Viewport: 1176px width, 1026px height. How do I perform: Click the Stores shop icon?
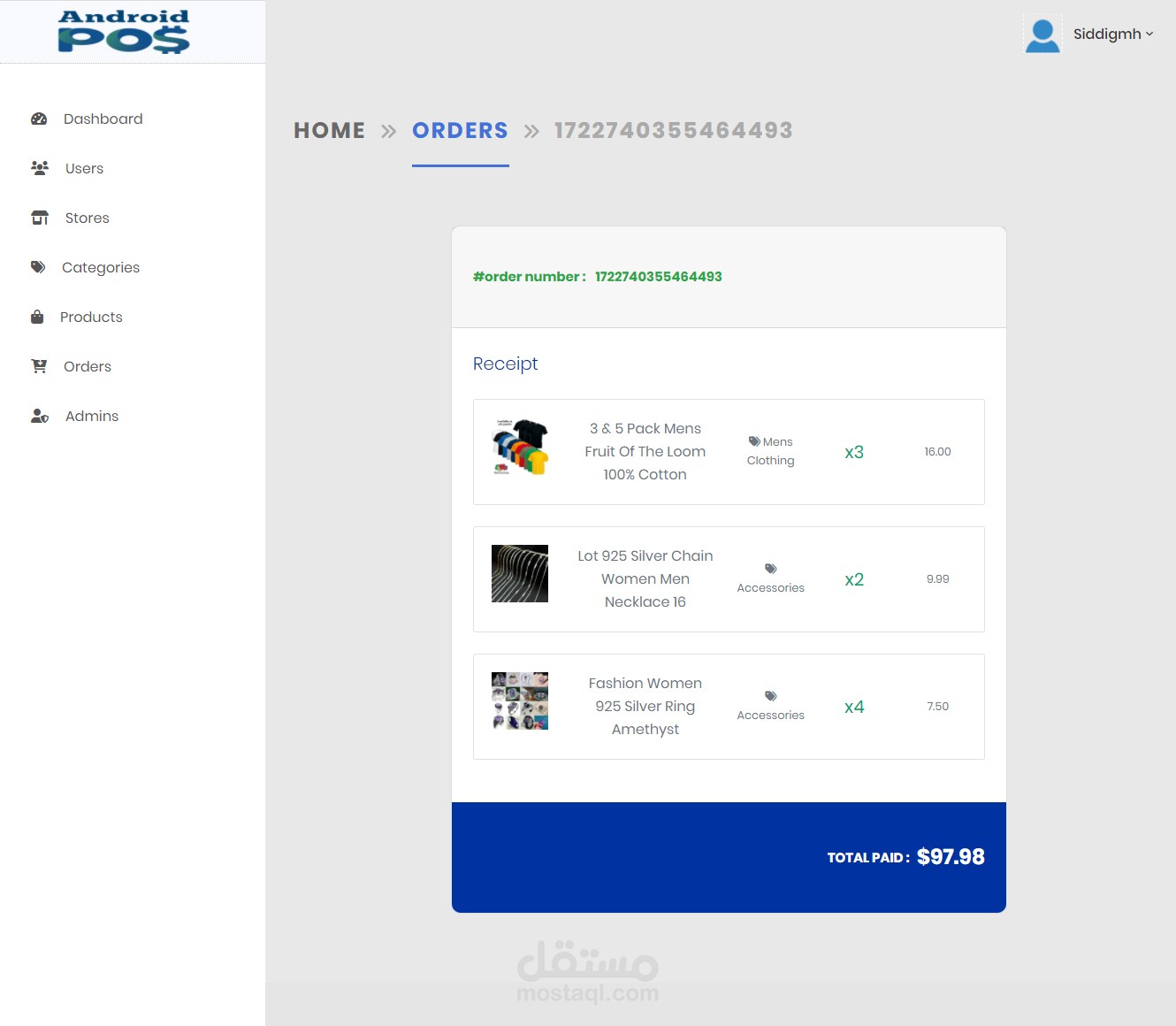click(x=40, y=218)
